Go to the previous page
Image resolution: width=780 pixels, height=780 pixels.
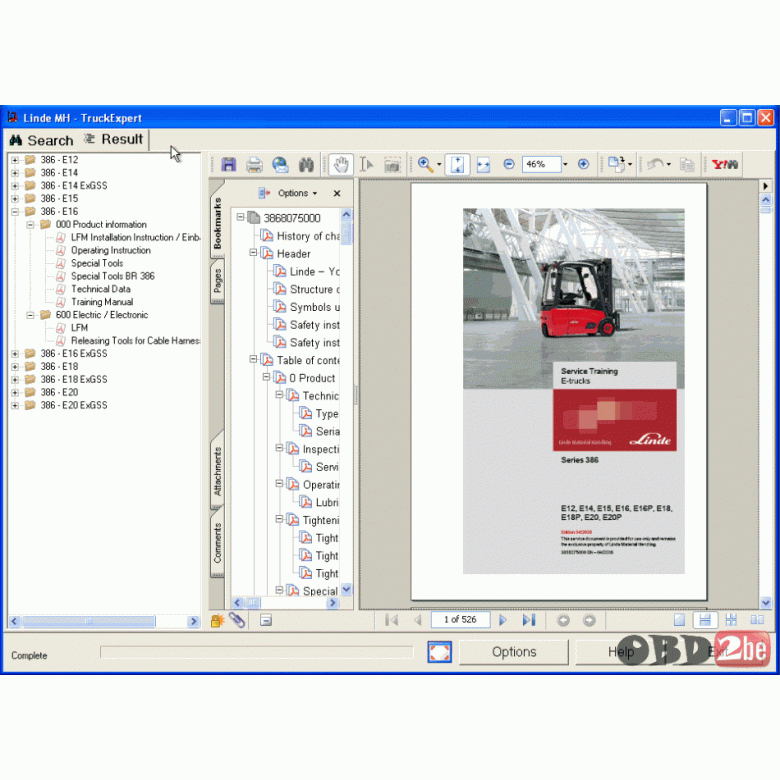click(417, 620)
